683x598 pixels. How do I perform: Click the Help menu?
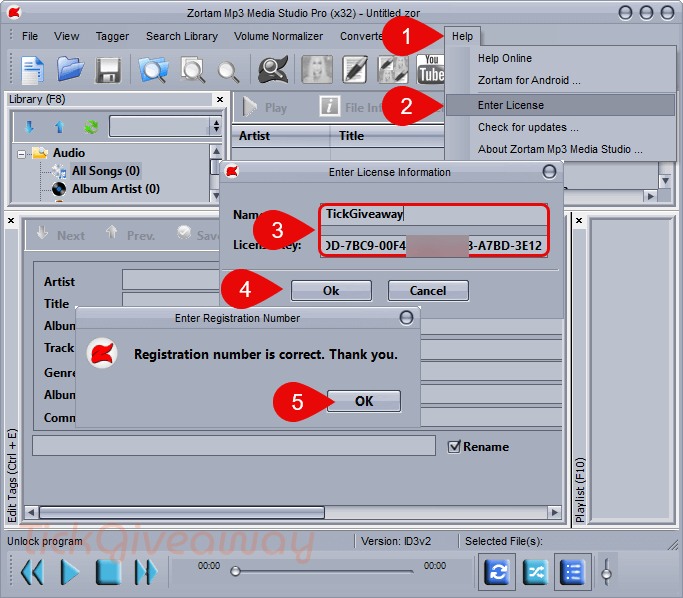462,36
